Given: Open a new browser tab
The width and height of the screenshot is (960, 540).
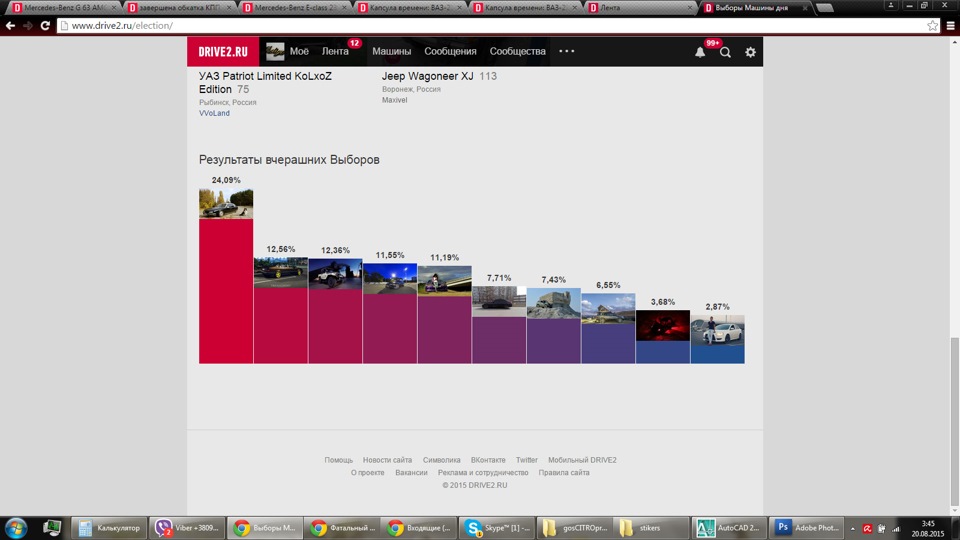Looking at the screenshot, I should (825, 8).
